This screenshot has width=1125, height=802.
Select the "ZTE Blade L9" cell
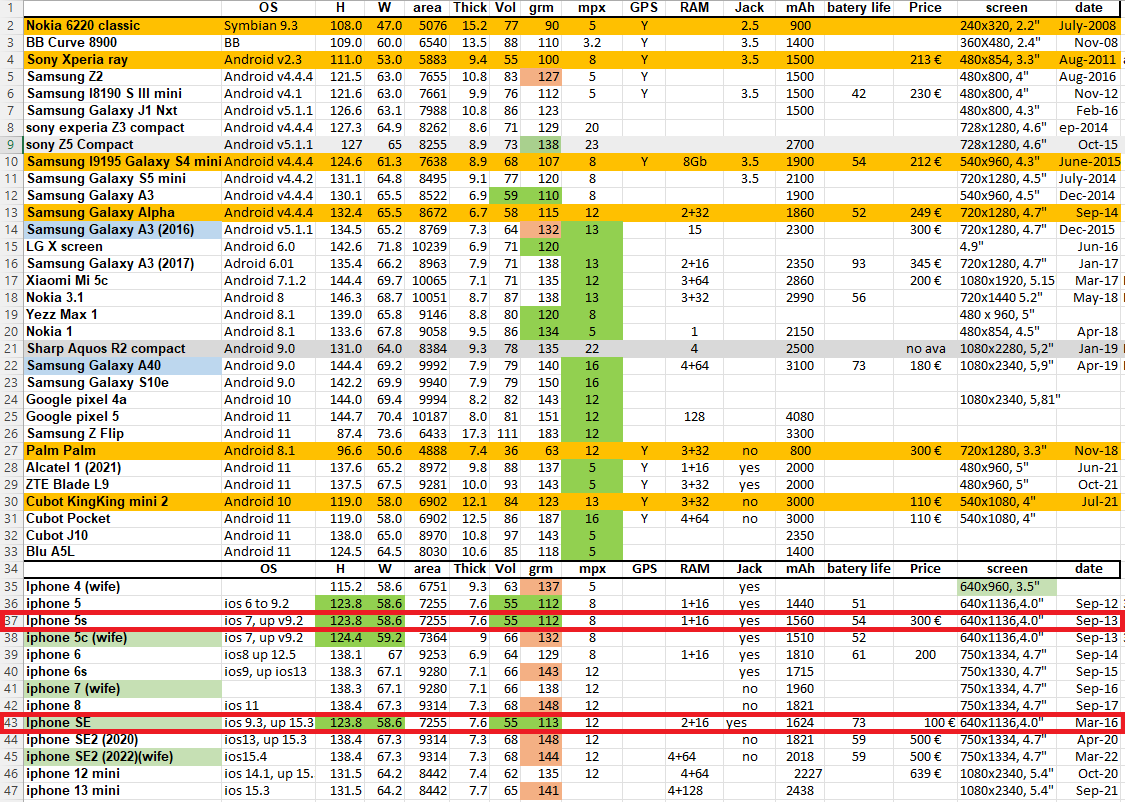(123, 485)
